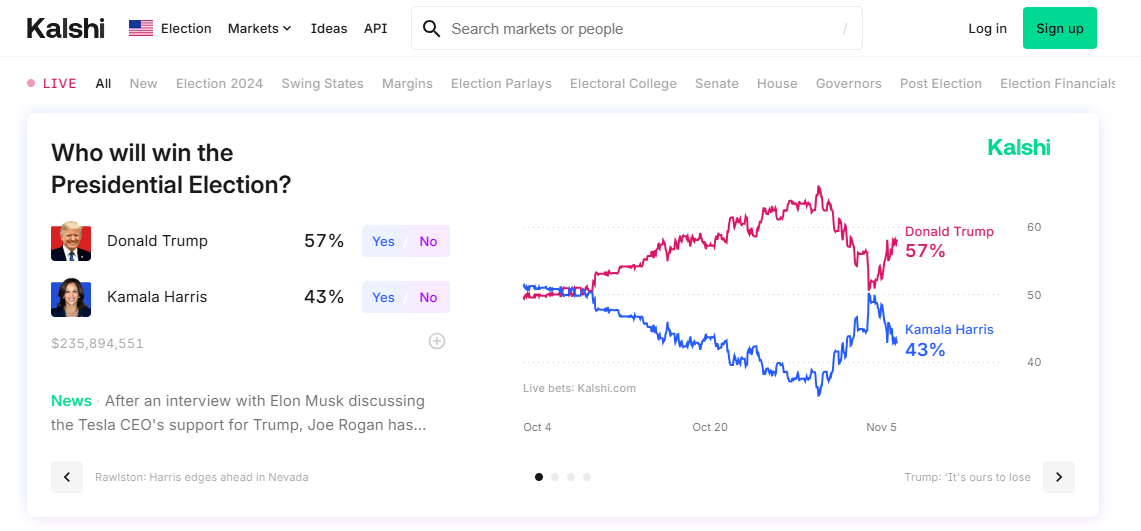Select the fourth carousel dot
The height and width of the screenshot is (531, 1141).
click(x=587, y=477)
